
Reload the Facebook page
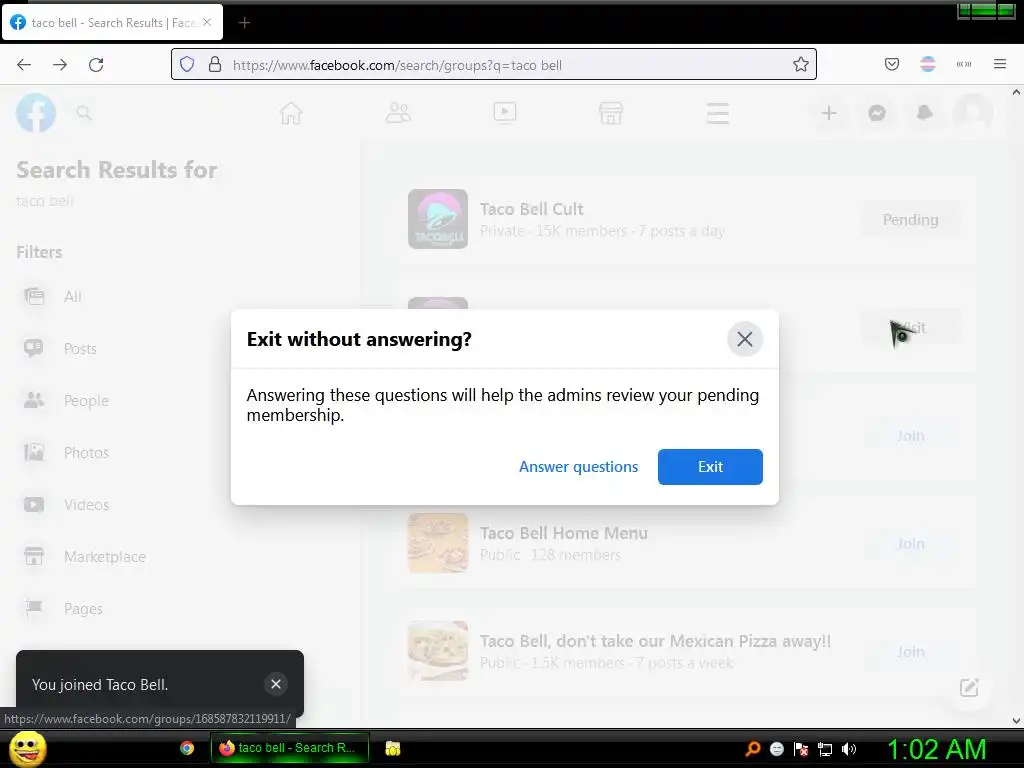[x=96, y=65]
